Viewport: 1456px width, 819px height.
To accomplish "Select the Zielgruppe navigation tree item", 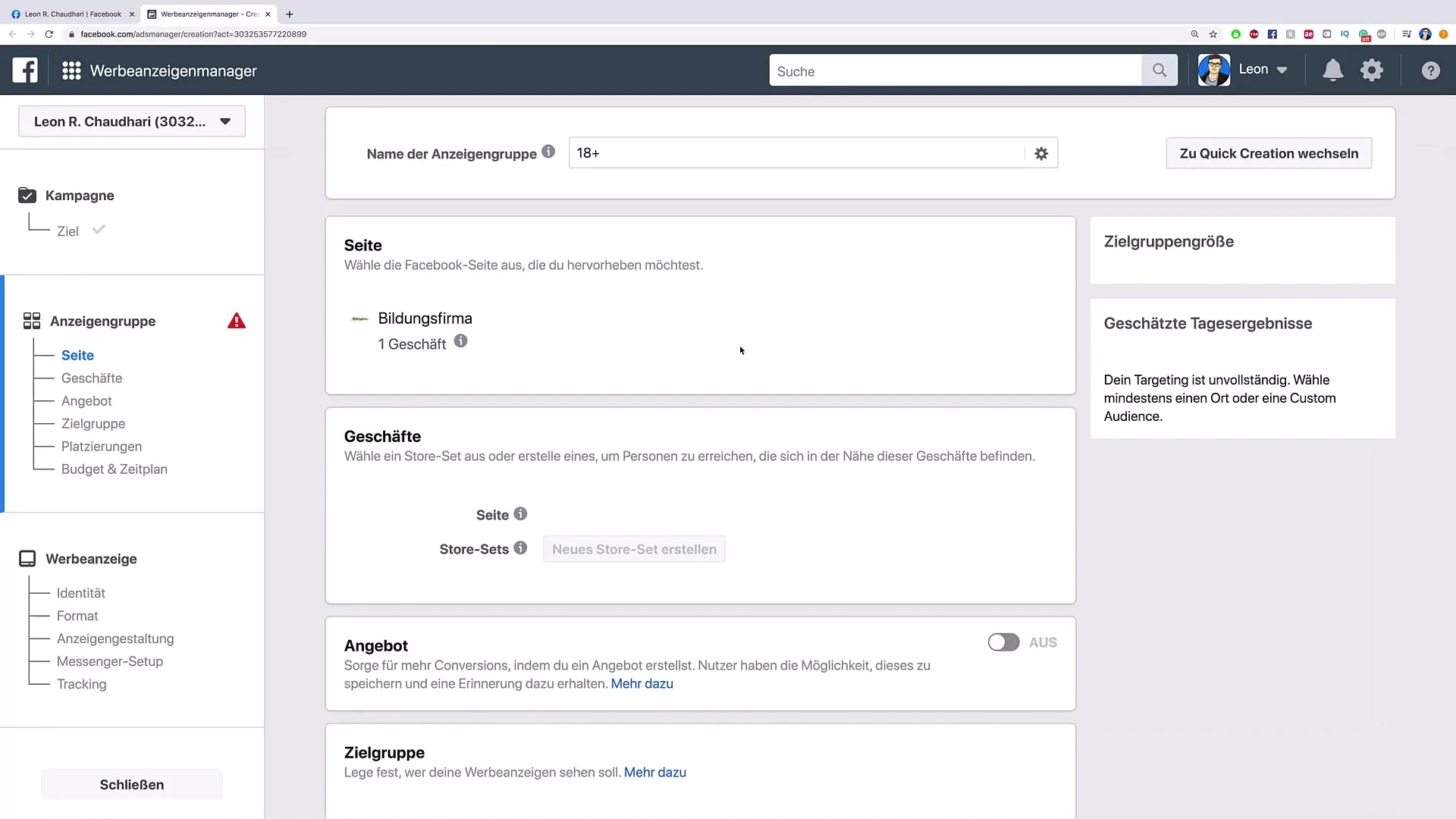I will point(93,423).
